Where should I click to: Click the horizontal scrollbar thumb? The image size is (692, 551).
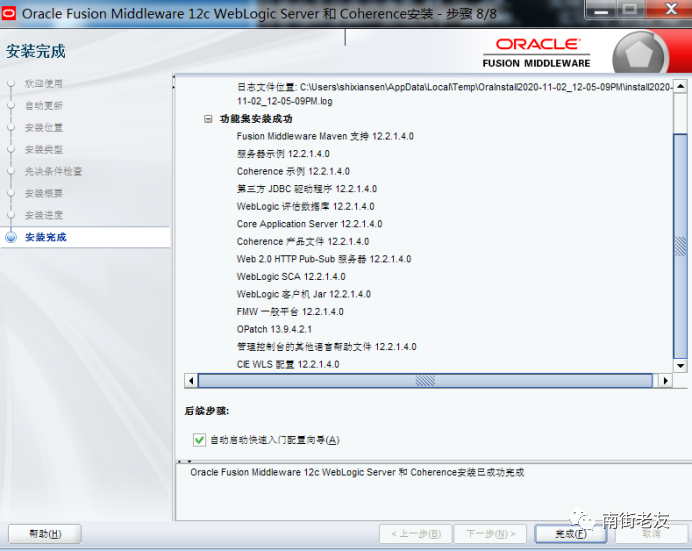(x=425, y=381)
